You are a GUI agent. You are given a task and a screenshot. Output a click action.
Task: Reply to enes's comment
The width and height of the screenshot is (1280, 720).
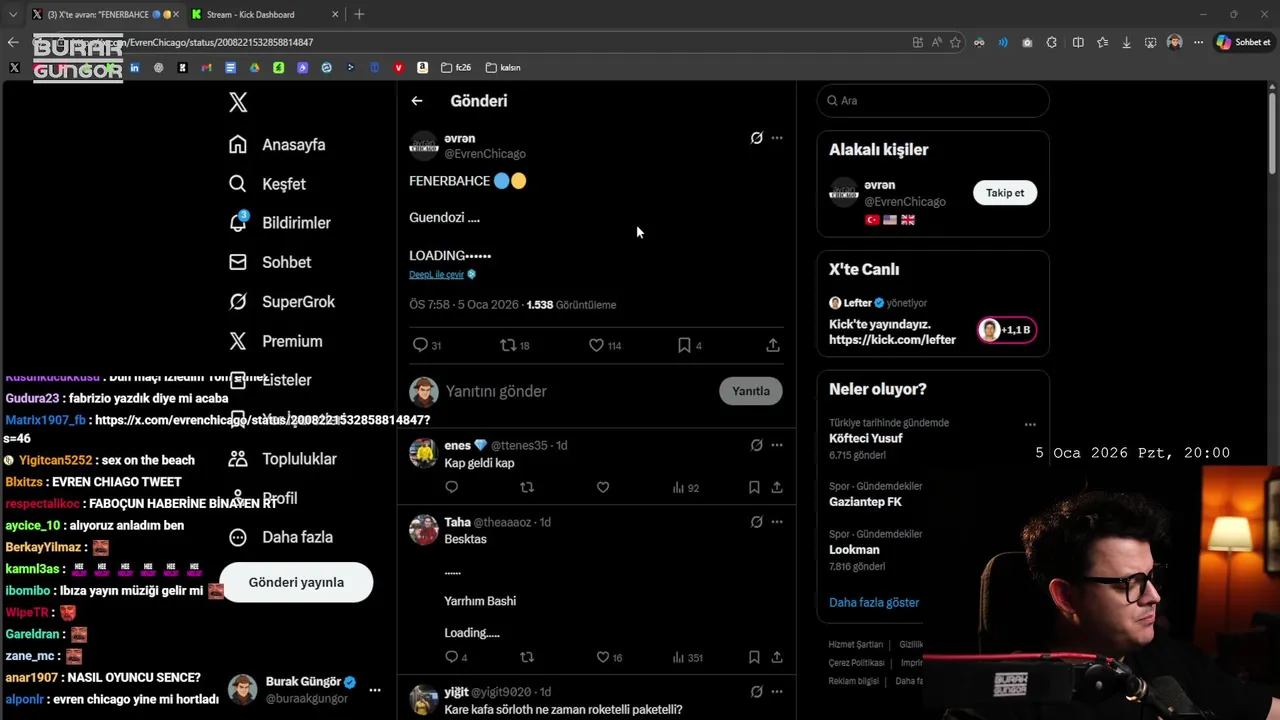point(452,488)
